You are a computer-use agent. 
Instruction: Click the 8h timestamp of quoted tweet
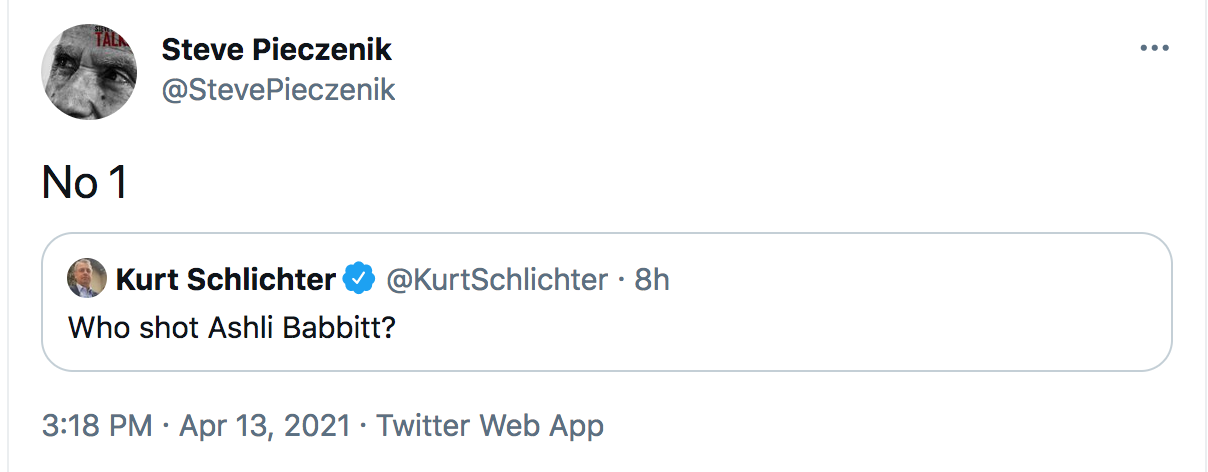click(651, 279)
